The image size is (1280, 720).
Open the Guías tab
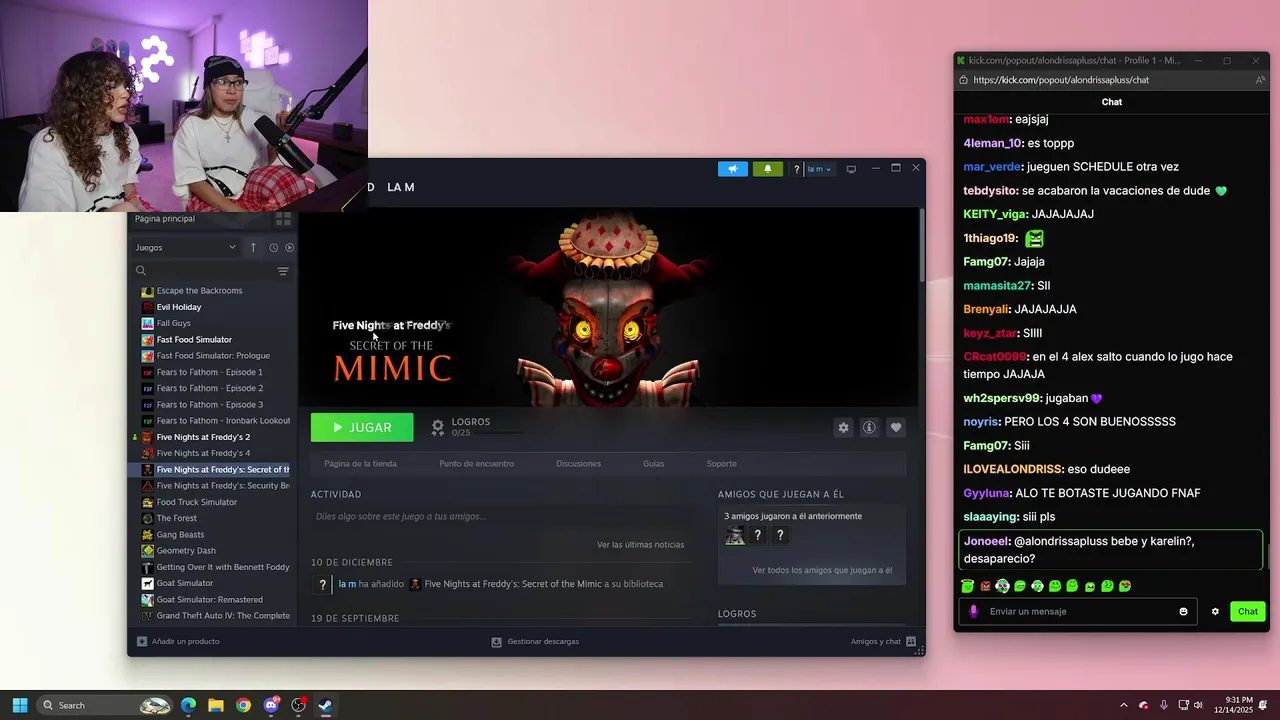tap(654, 464)
